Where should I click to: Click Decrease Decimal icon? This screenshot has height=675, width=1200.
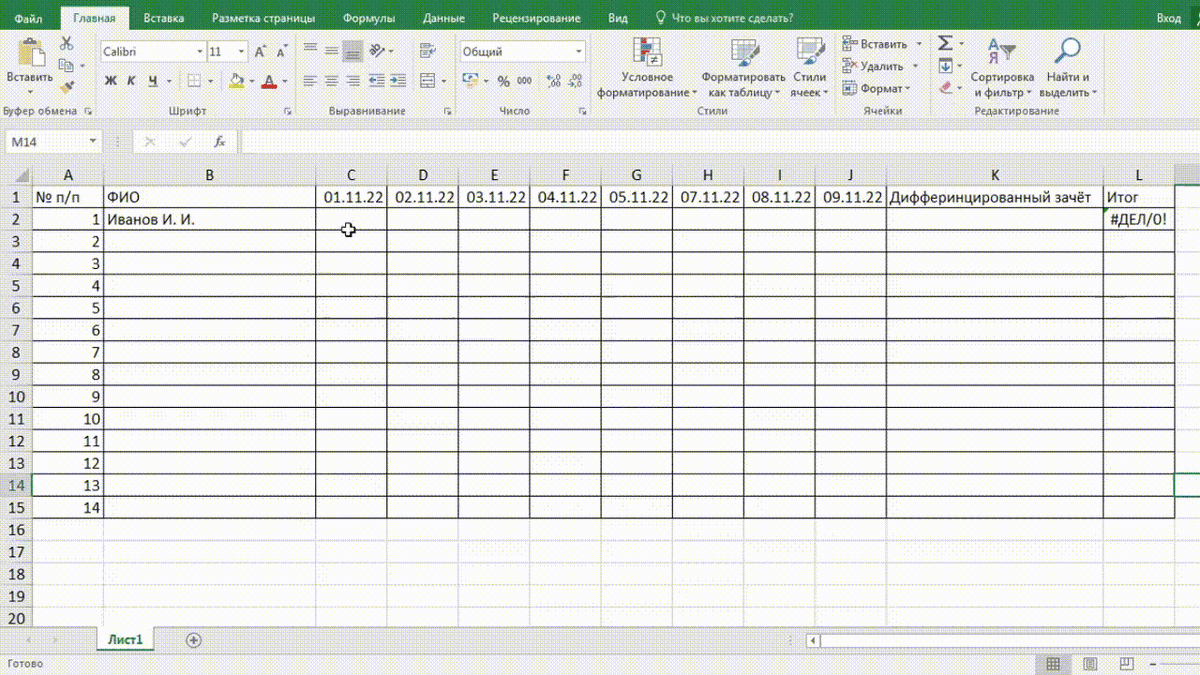click(x=574, y=81)
